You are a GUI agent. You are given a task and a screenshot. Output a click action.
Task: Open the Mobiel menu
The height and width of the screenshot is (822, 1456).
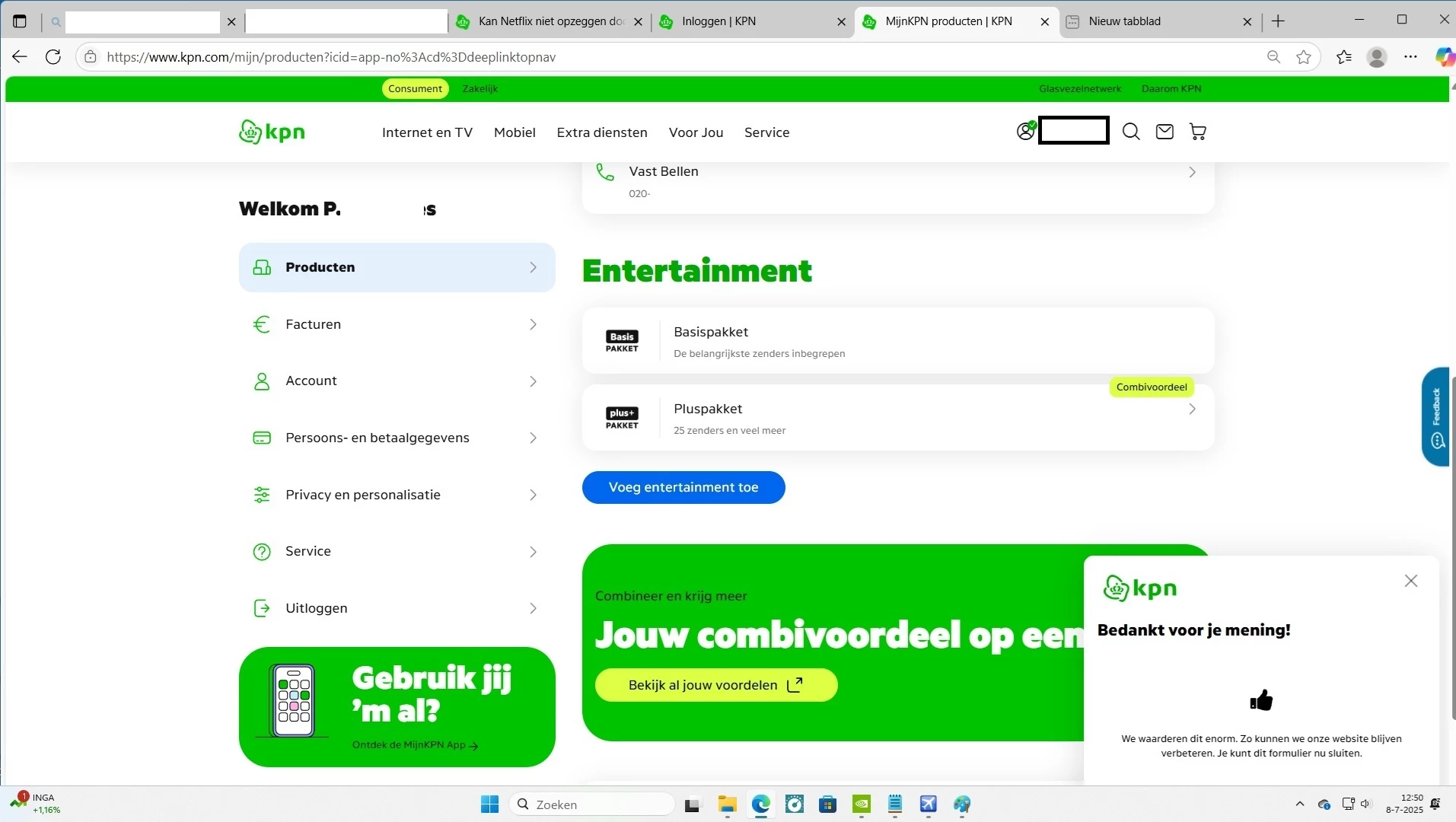(515, 132)
